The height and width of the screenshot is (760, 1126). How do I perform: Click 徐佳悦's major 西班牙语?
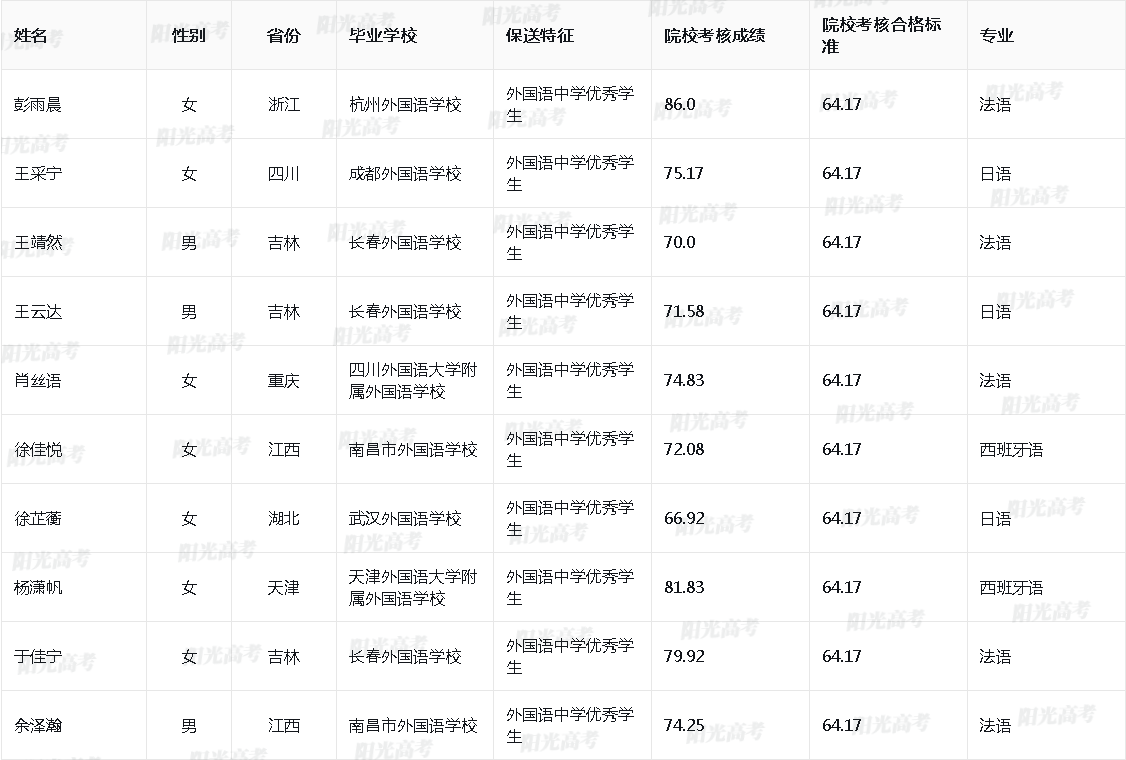1011,449
